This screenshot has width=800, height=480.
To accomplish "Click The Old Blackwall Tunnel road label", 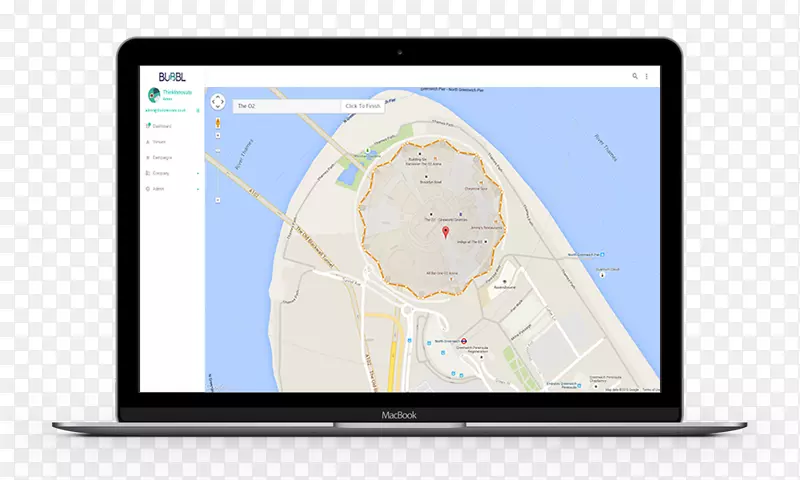I will pos(314,246).
